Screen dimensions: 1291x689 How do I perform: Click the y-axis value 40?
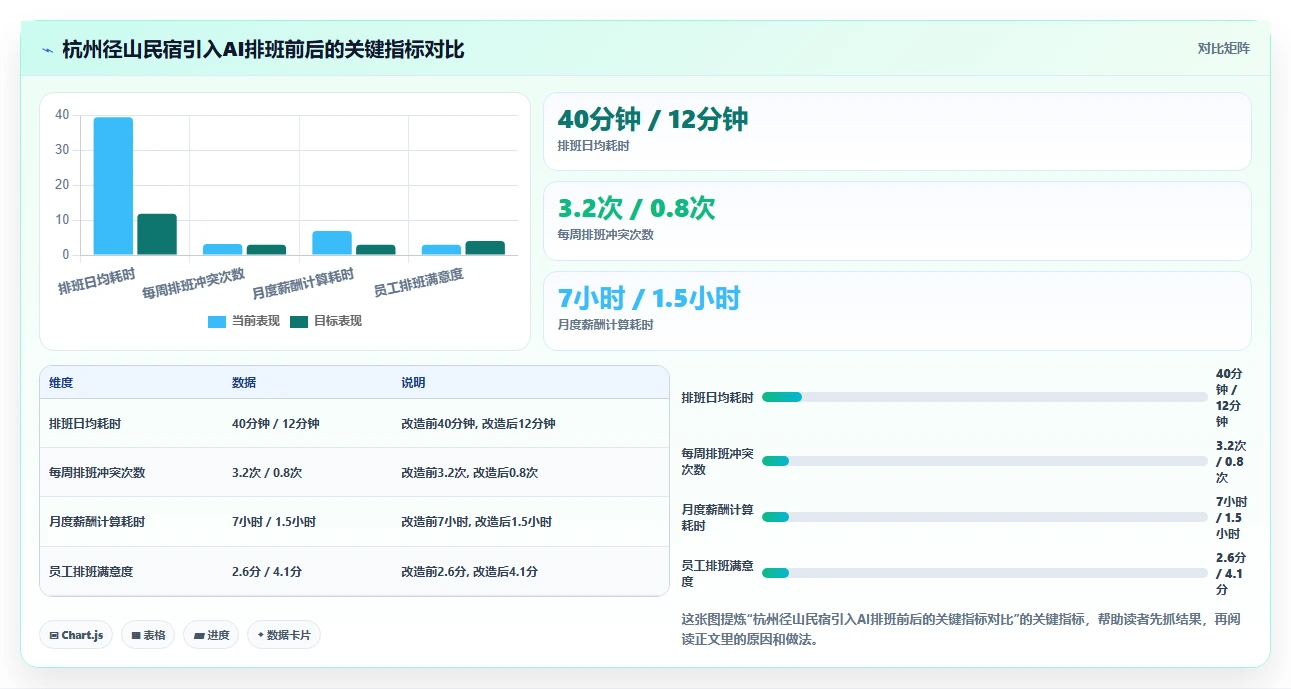tap(62, 115)
